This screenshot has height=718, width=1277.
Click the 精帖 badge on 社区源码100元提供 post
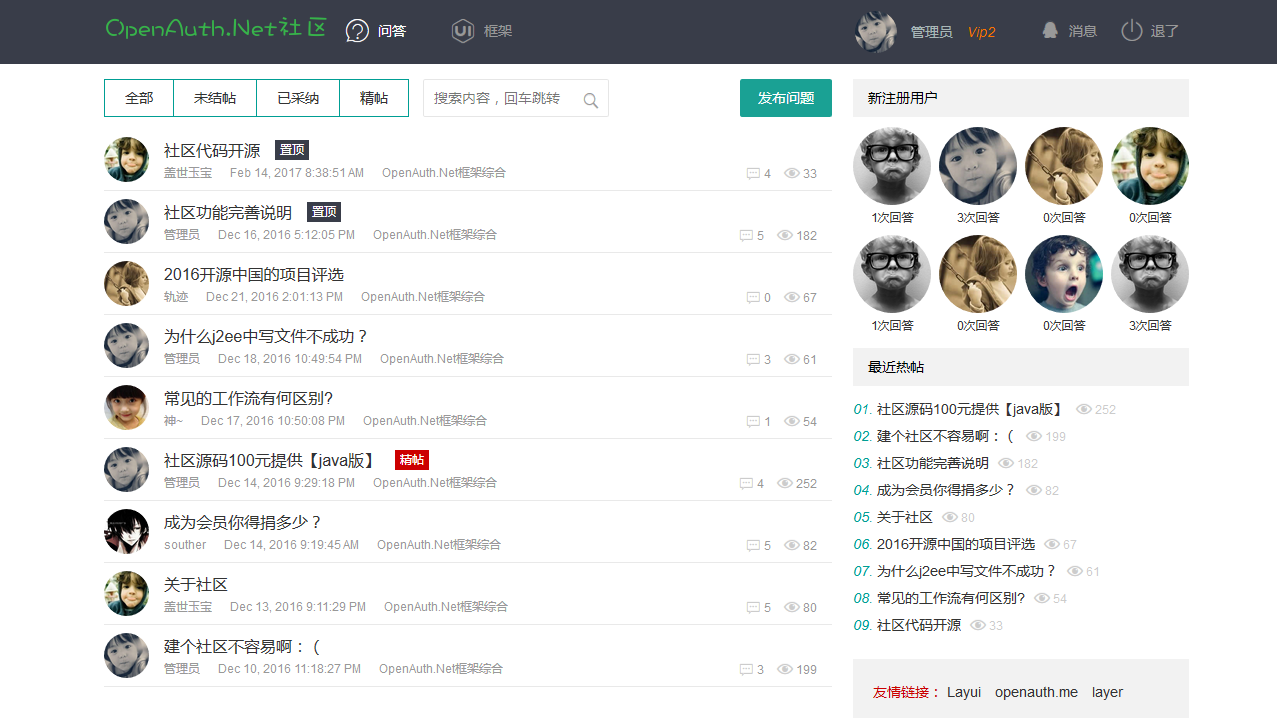(x=411, y=460)
